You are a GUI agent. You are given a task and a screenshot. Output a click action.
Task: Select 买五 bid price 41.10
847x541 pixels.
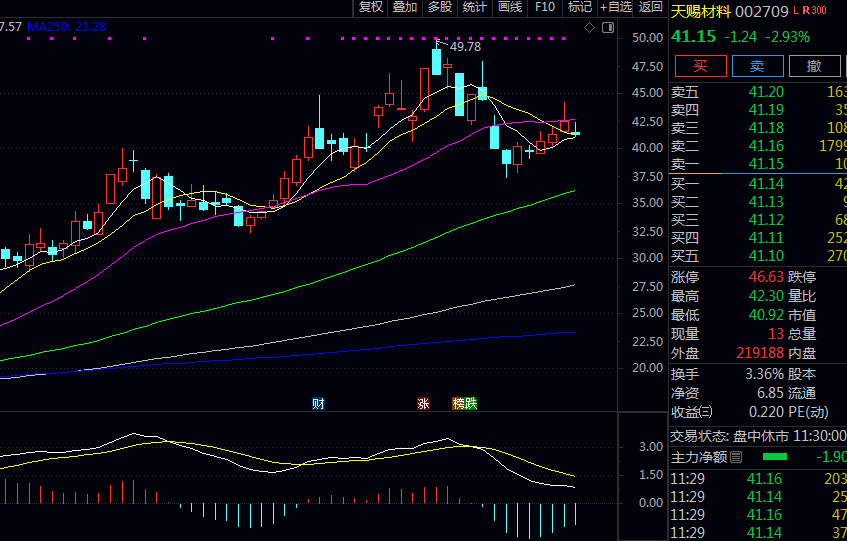(766, 255)
